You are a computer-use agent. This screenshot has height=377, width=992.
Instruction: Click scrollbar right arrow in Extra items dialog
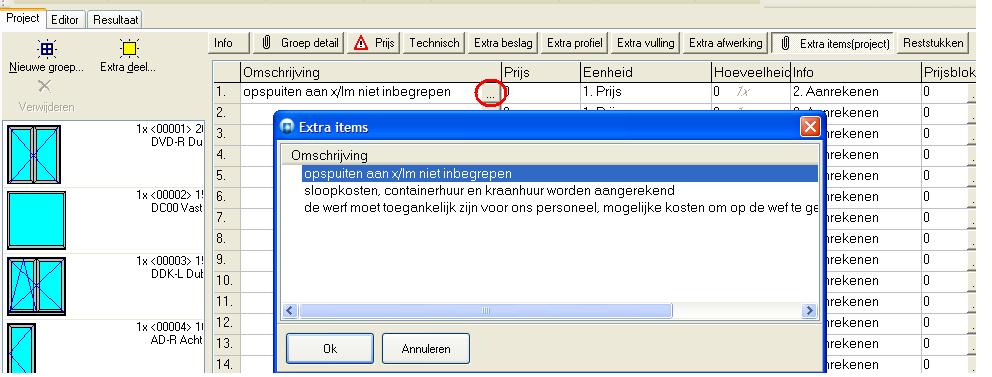coord(809,311)
